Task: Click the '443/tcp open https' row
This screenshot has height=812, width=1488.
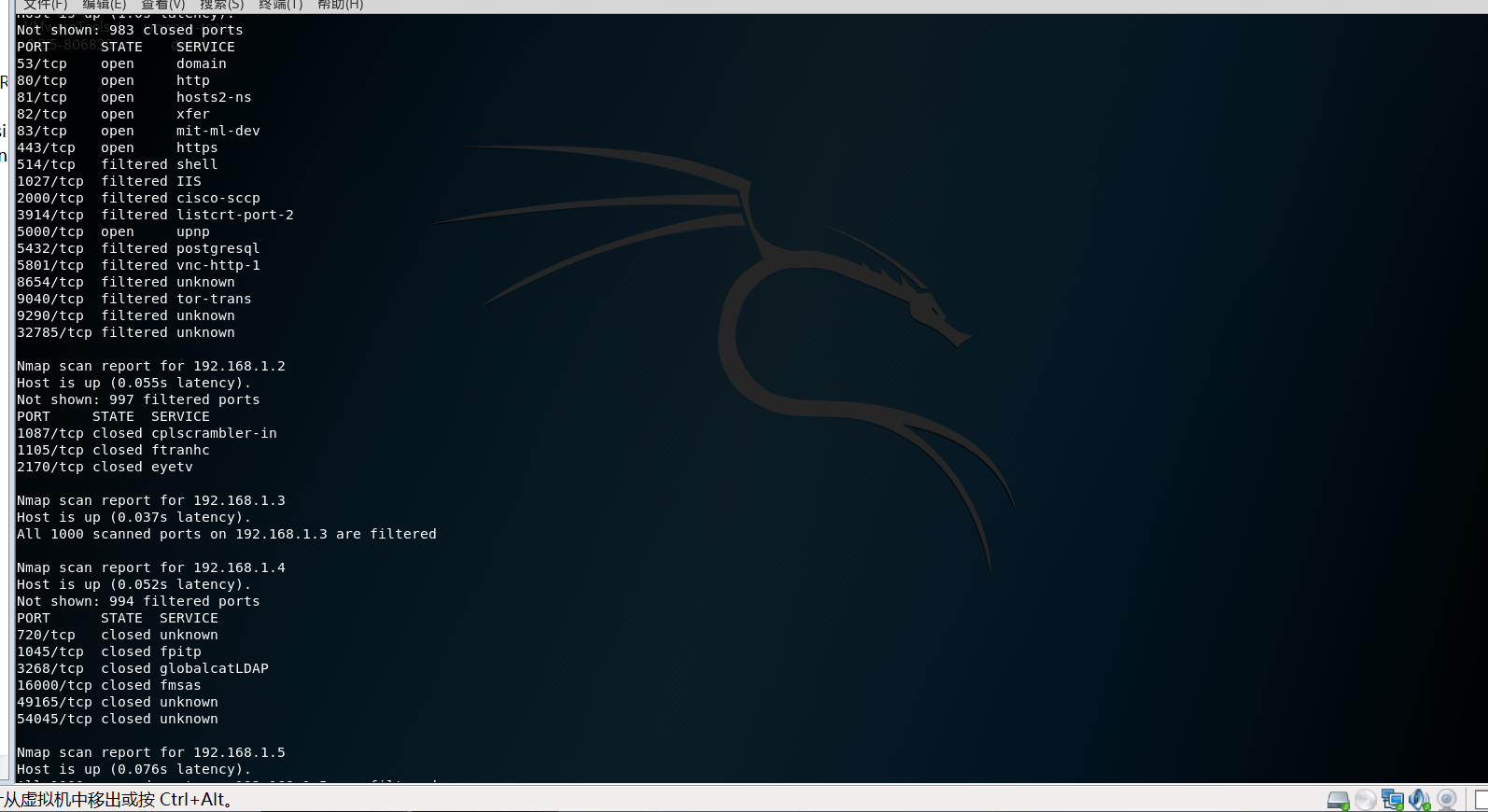Action: [x=117, y=147]
